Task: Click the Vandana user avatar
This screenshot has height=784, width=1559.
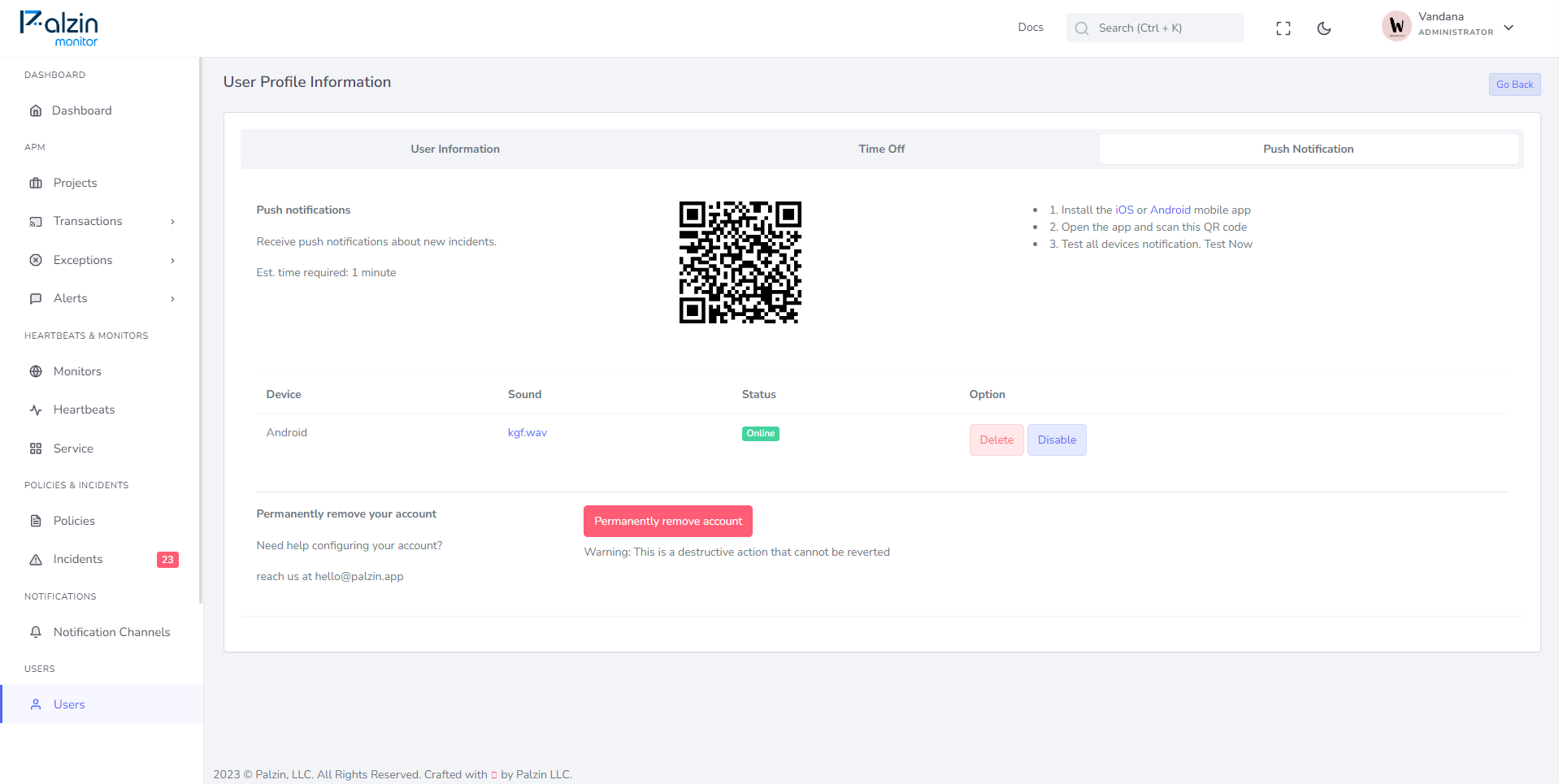Action: pyautogui.click(x=1396, y=26)
